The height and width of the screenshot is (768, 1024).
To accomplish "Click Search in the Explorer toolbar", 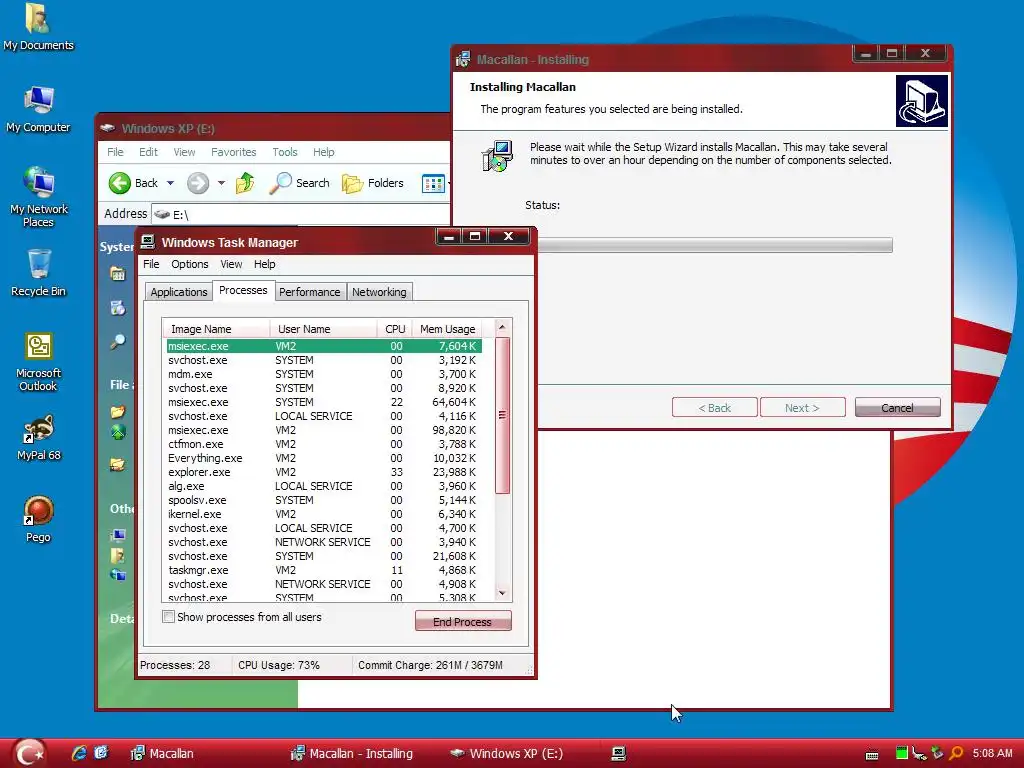I will 299,183.
